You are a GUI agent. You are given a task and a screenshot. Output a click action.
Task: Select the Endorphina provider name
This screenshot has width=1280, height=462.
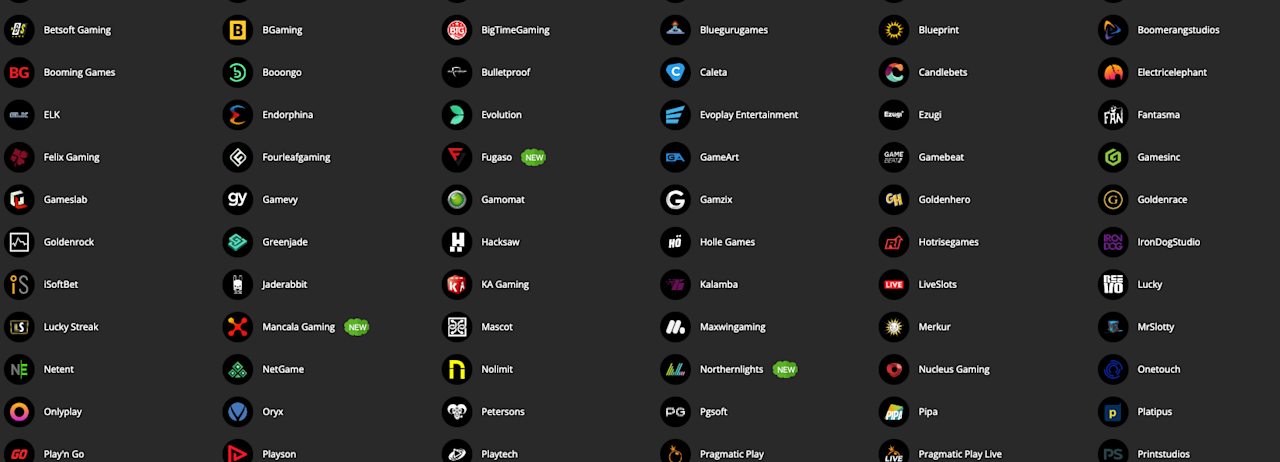click(x=288, y=115)
